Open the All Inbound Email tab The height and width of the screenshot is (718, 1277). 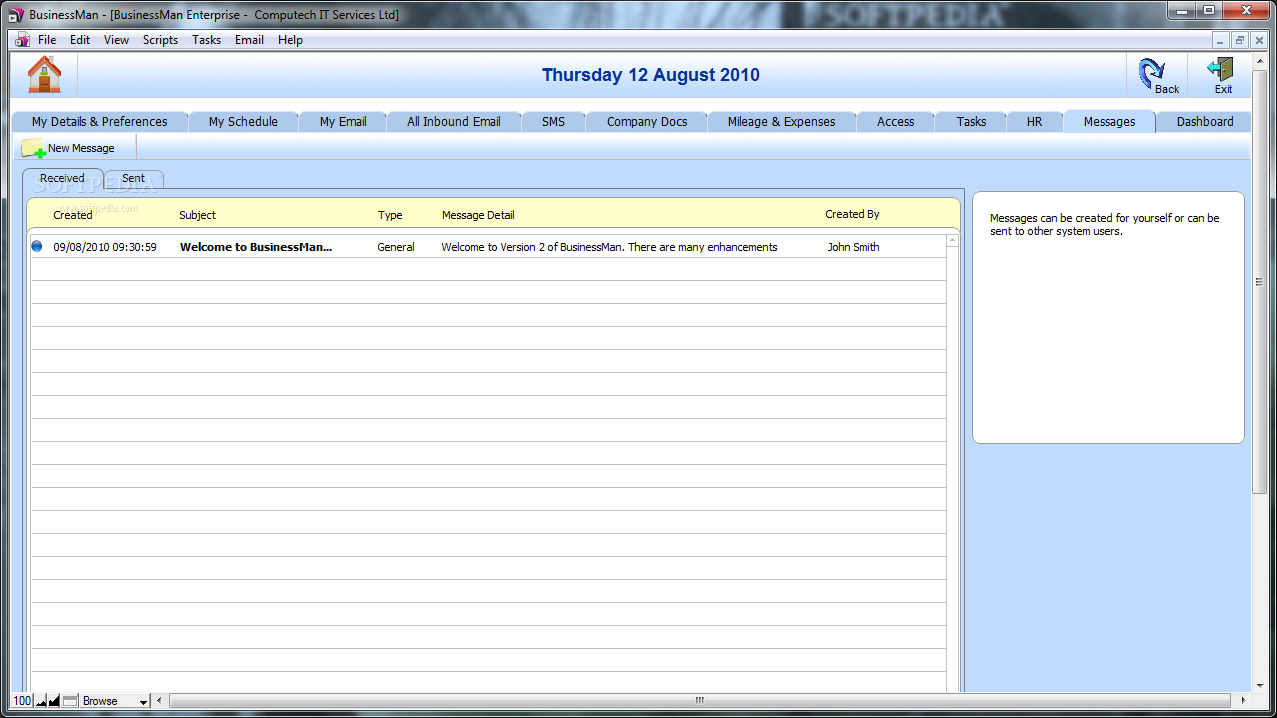click(x=454, y=122)
